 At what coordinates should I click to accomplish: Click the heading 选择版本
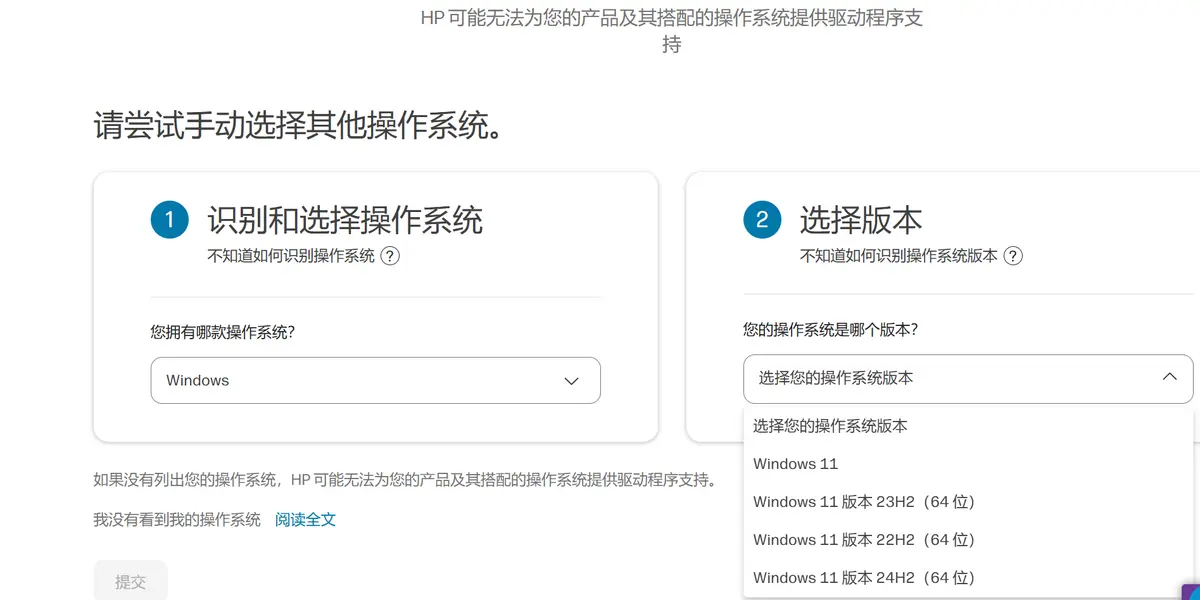pyautogui.click(x=861, y=220)
